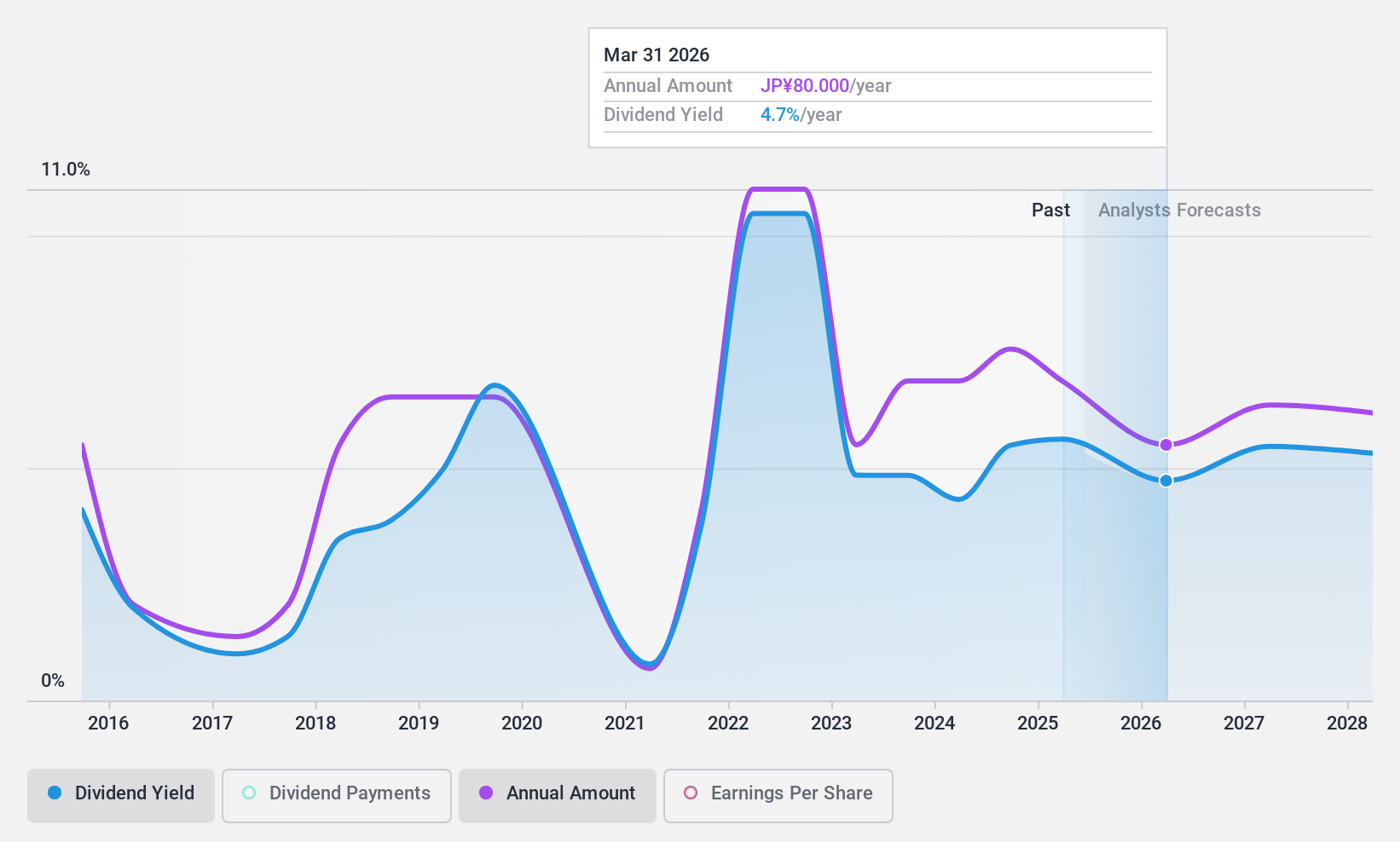Click the 2024 x-axis label
This screenshot has height=842, width=1400.
[x=934, y=724]
